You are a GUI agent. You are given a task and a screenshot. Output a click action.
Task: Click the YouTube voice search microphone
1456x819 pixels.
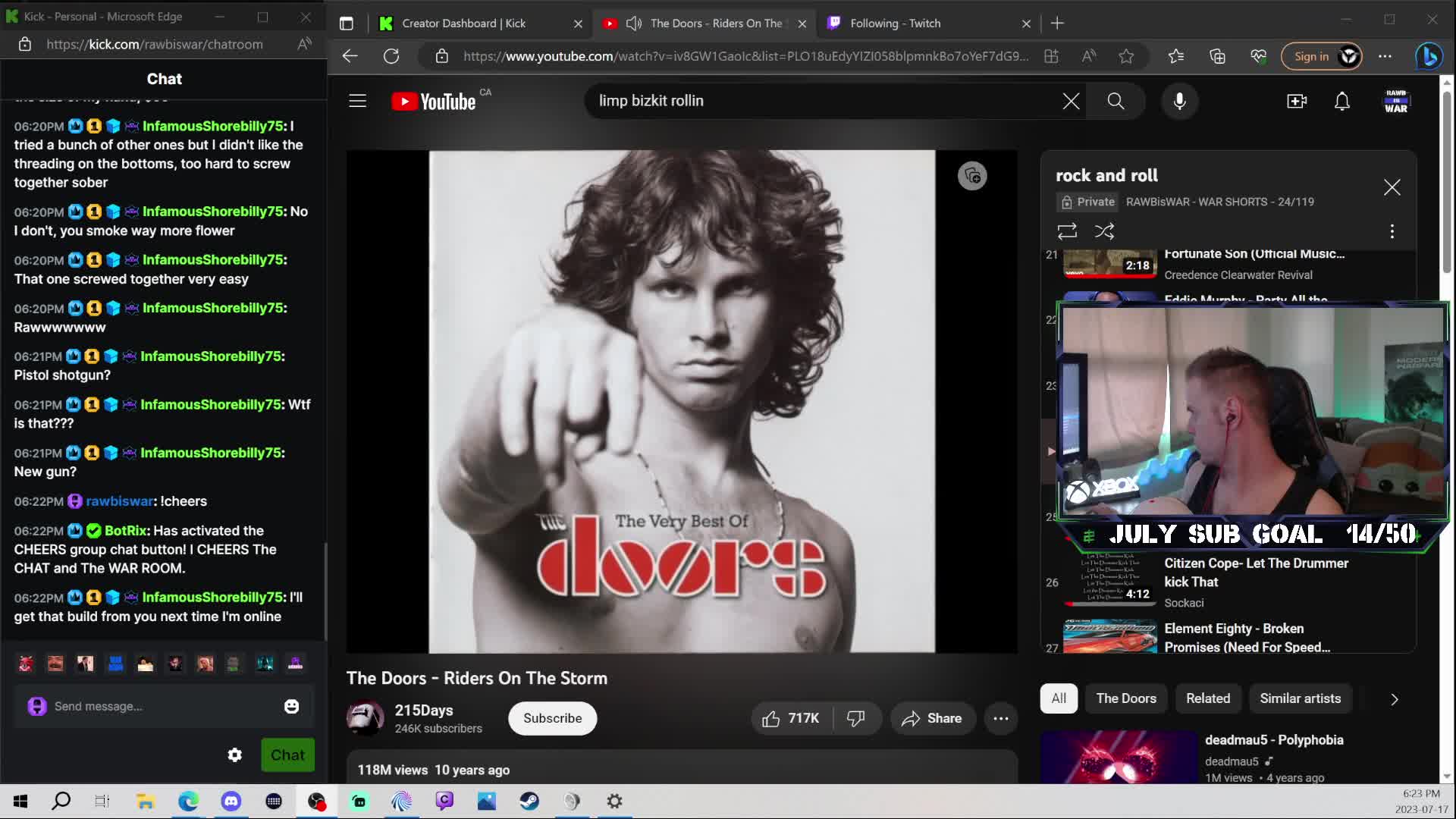pyautogui.click(x=1179, y=101)
